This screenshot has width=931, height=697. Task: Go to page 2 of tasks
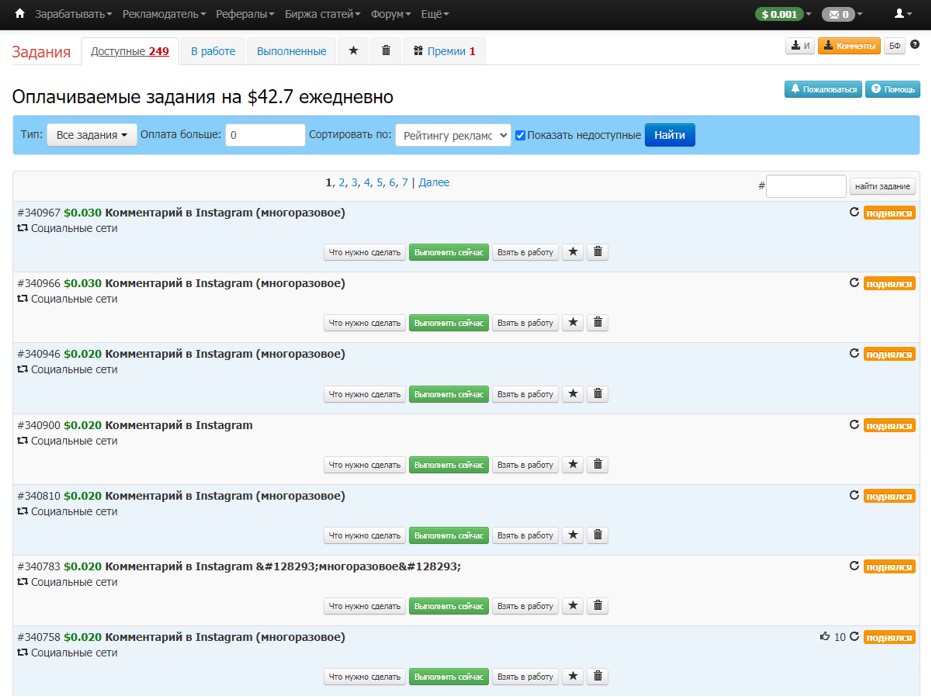[x=342, y=182]
